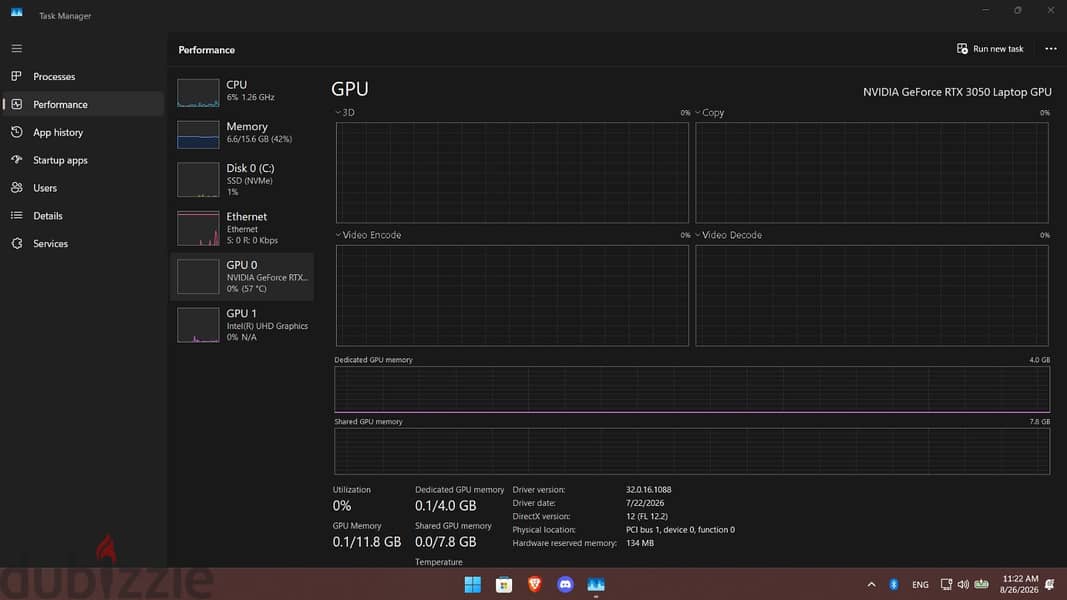Screen dimensions: 1067x600
Task: Go to the Startup apps page
Action: click(83, 160)
